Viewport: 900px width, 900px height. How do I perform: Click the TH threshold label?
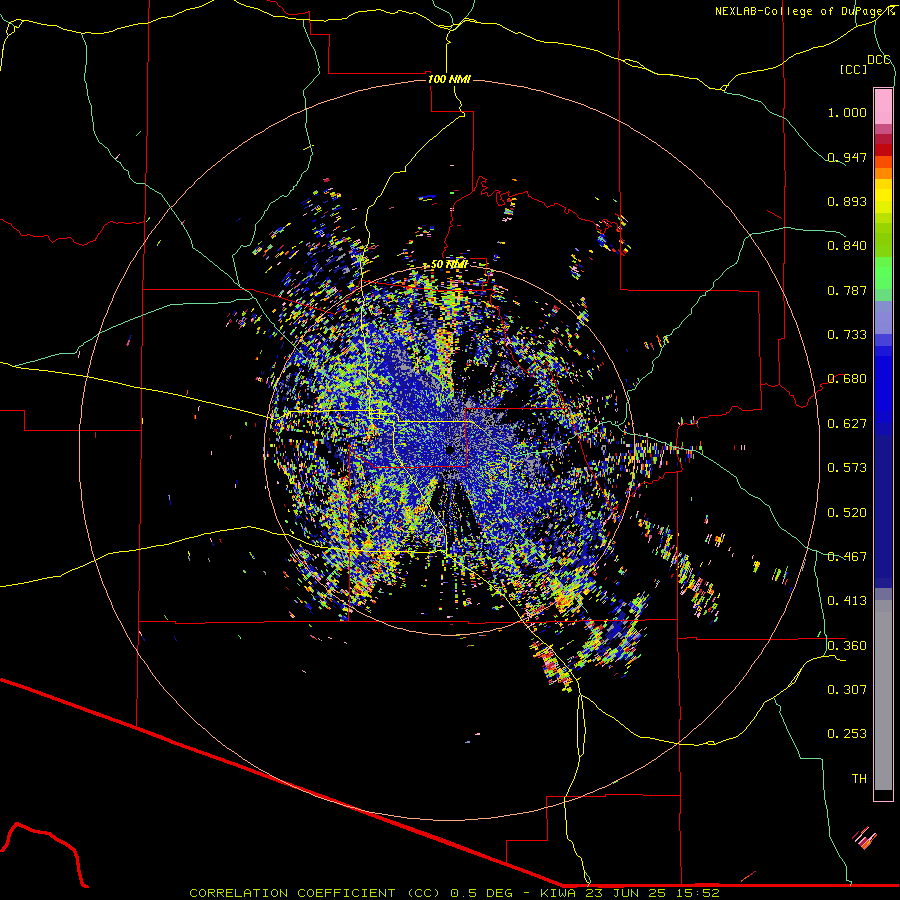click(x=859, y=779)
